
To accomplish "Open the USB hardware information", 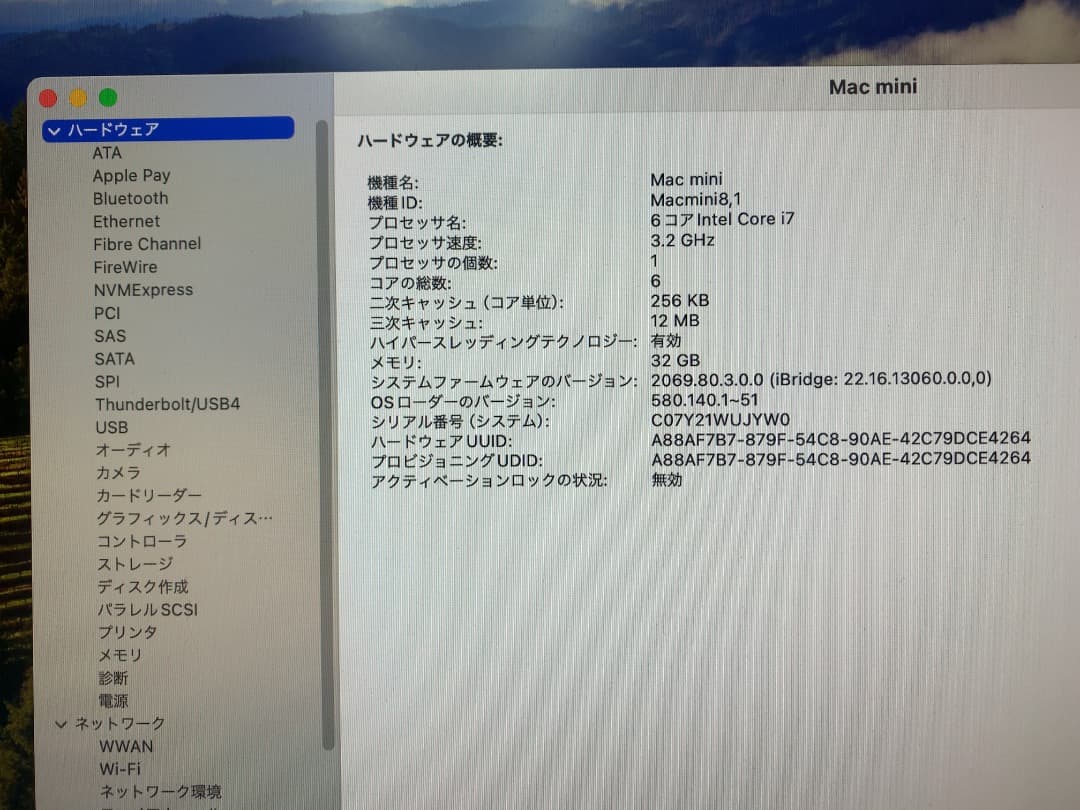I will (x=112, y=427).
